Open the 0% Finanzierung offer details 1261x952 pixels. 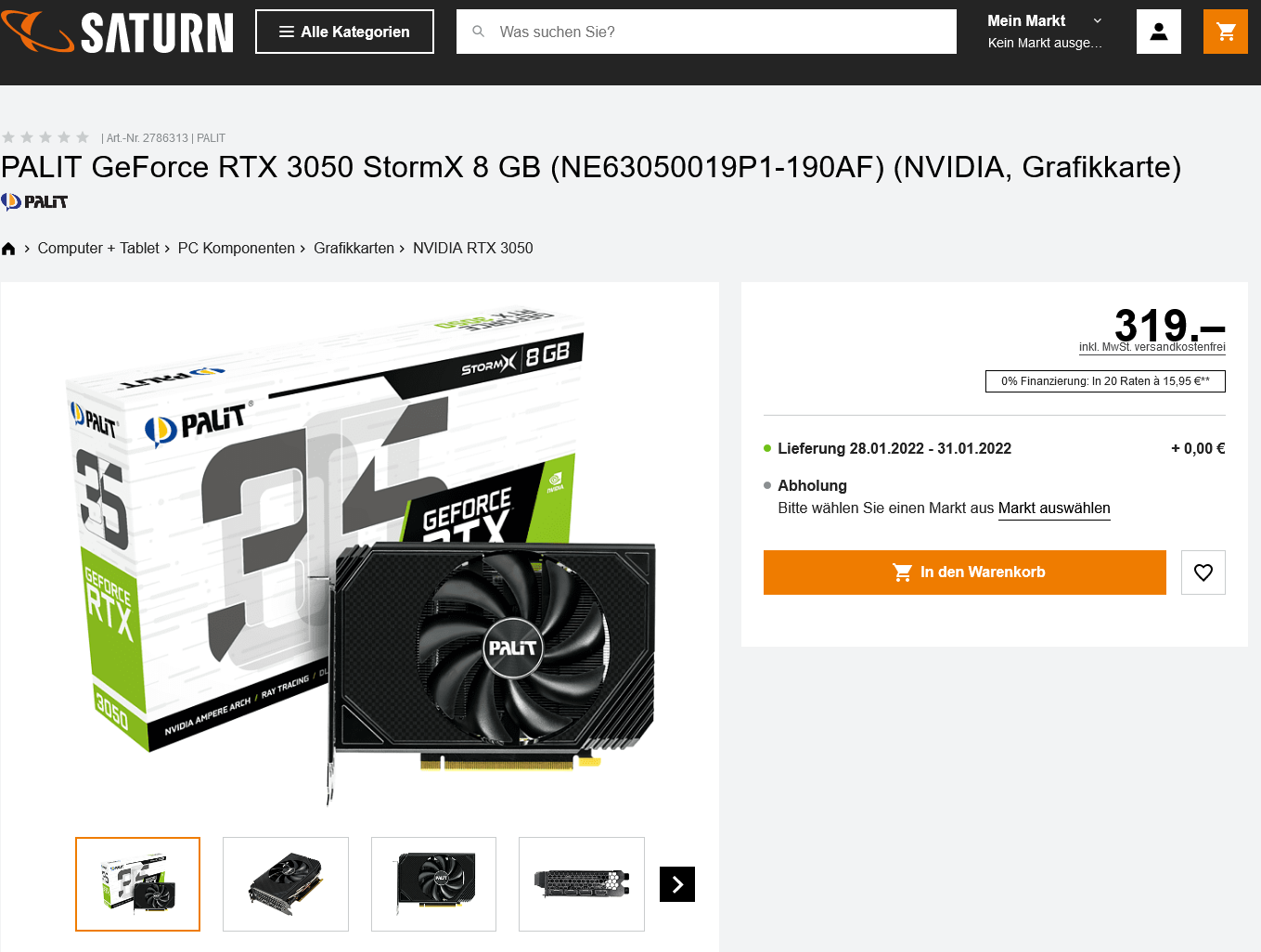pos(1105,381)
